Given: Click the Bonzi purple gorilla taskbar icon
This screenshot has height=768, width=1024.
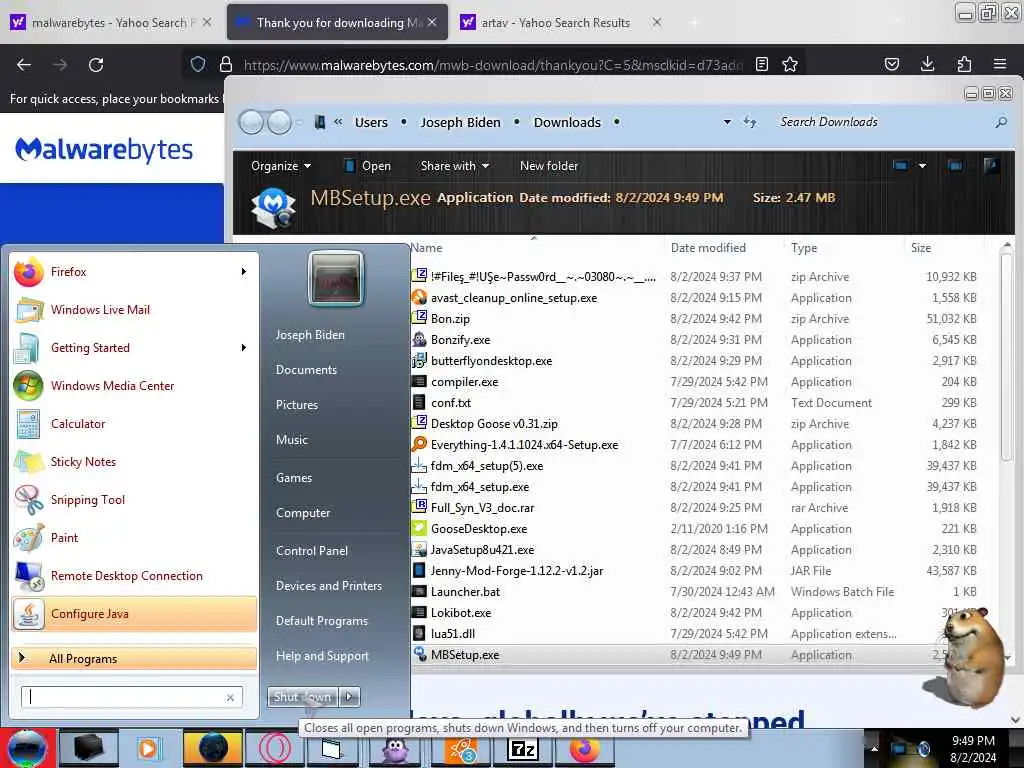Looking at the screenshot, I should [396, 748].
